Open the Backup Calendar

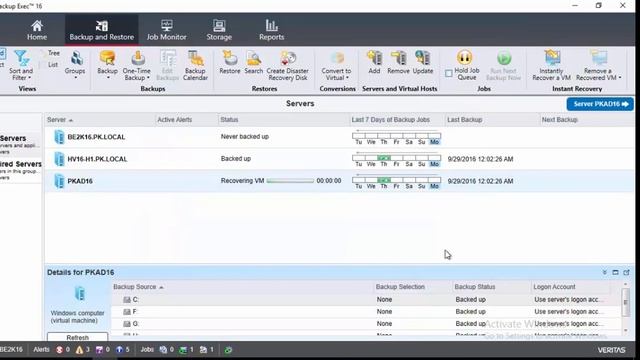pos(196,65)
